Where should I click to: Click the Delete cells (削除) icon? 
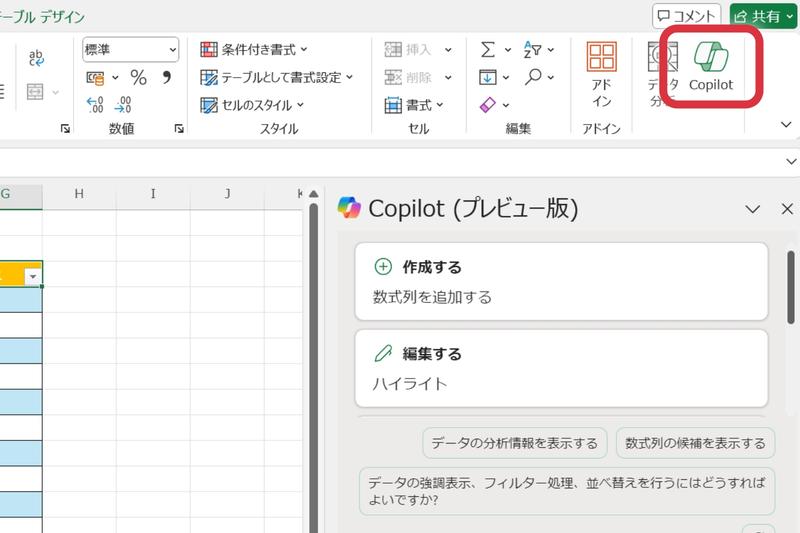[393, 78]
